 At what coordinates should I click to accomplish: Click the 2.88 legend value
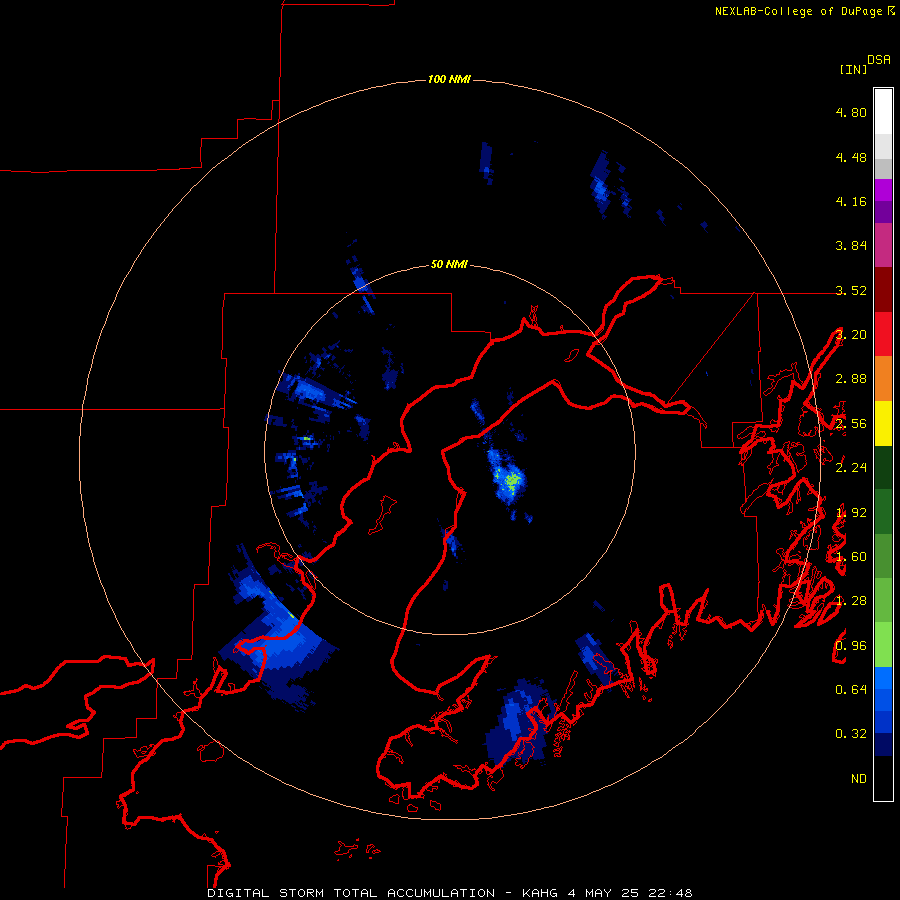[x=851, y=379]
